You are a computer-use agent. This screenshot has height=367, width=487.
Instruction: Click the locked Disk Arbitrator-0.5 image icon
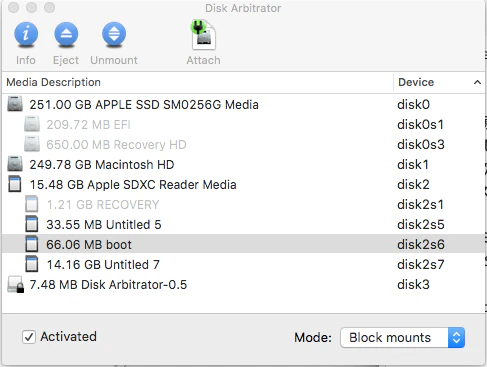(16, 285)
